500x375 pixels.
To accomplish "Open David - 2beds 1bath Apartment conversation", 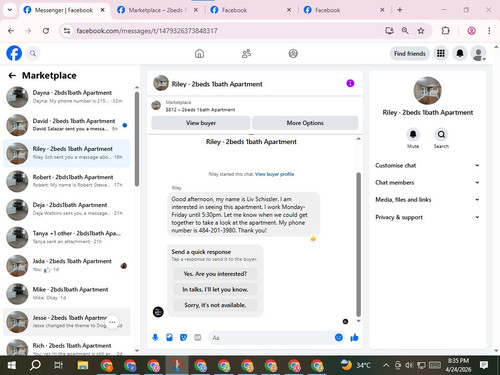I will pyautogui.click(x=67, y=125).
